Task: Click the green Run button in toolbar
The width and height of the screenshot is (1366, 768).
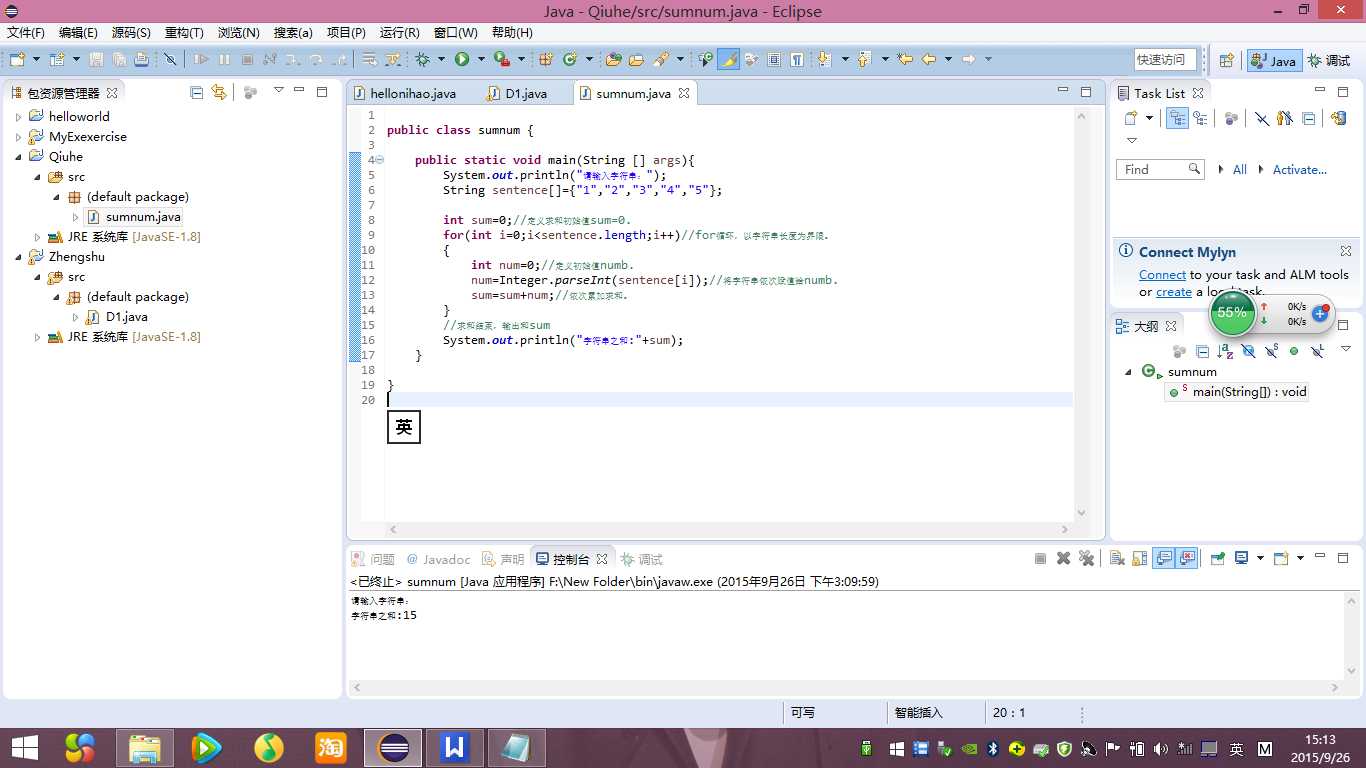Action: (462, 60)
